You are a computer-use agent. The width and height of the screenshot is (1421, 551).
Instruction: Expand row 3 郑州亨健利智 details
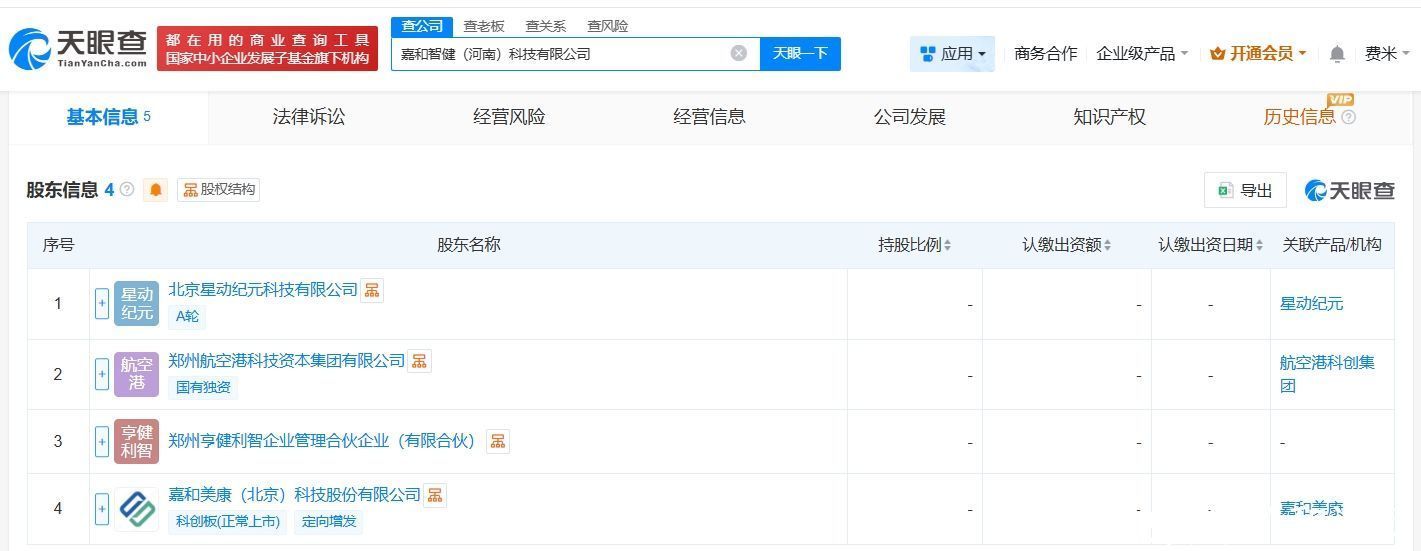[x=102, y=442]
